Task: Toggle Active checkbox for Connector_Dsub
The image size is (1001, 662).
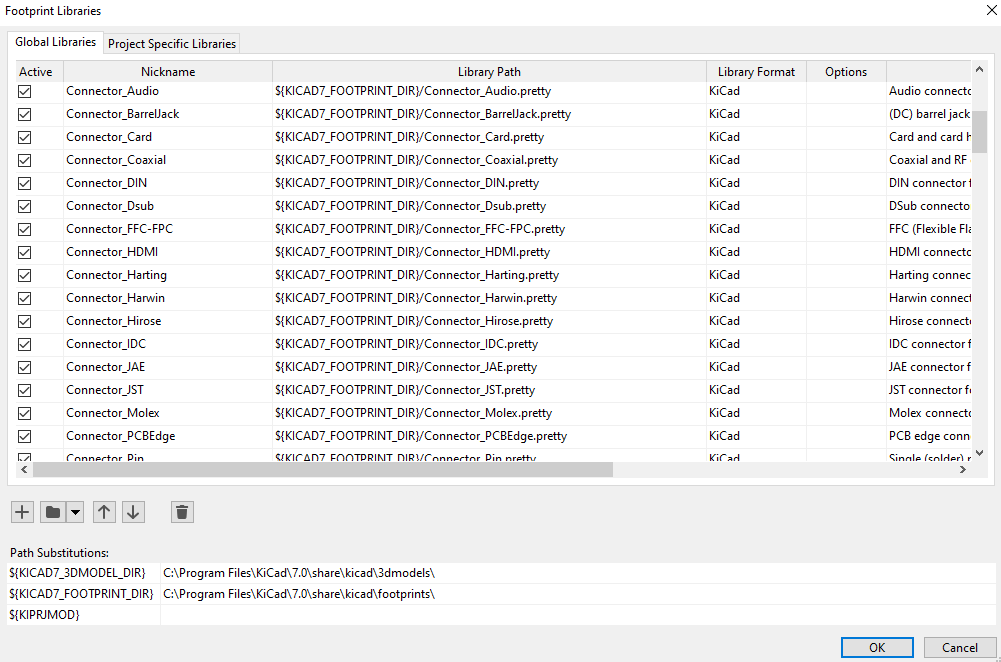Action: (24, 206)
